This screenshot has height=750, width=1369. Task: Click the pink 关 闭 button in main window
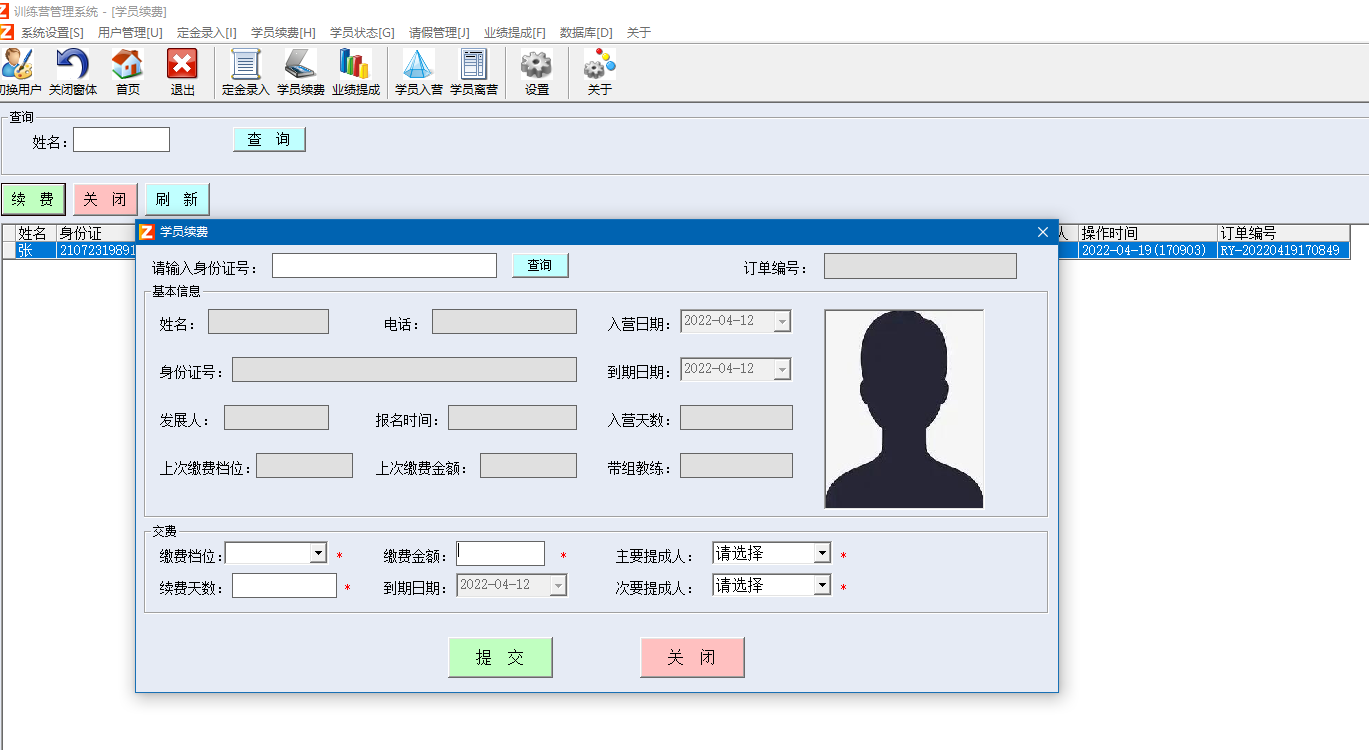click(x=105, y=199)
